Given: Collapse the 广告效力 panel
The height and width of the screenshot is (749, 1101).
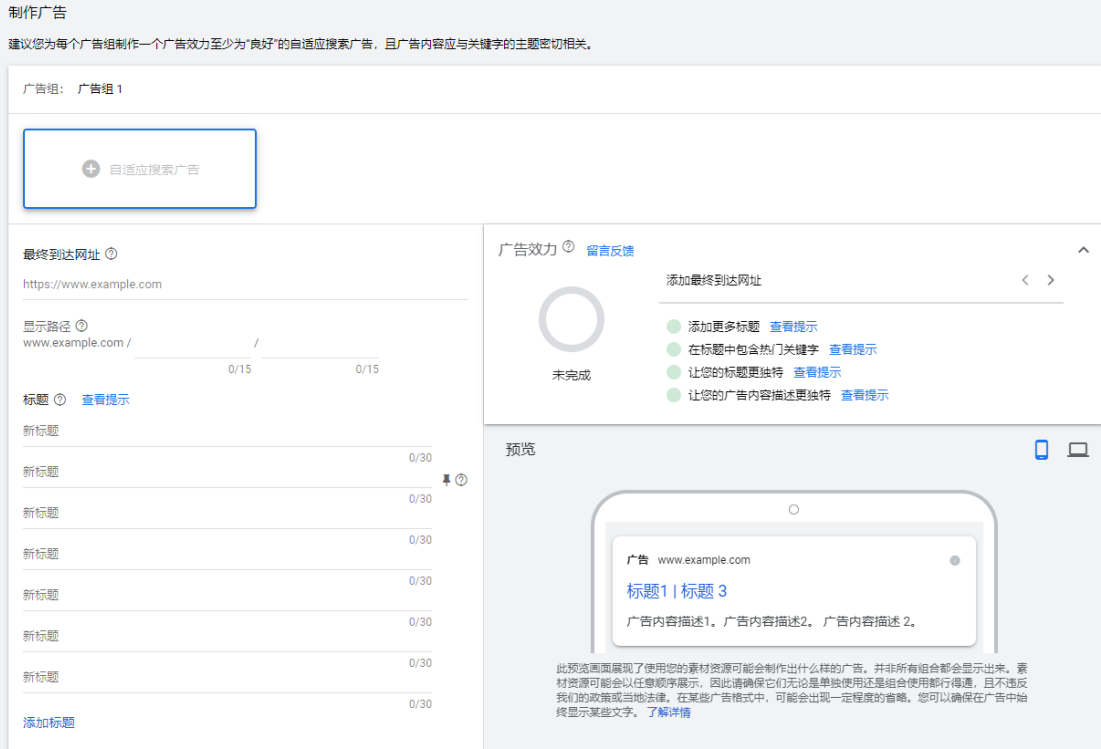Looking at the screenshot, I should tap(1083, 250).
